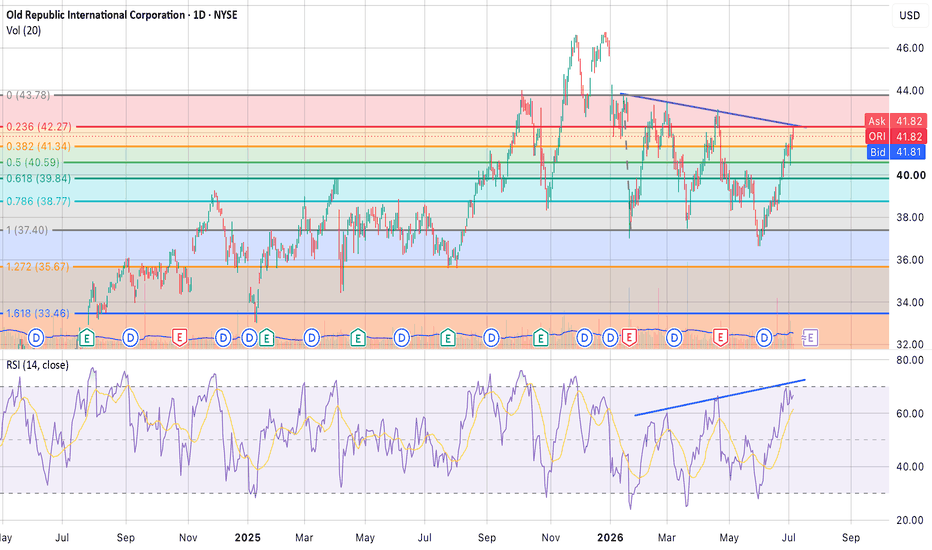Select the Vol (20) indicator legend
932x550 pixels.
pyautogui.click(x=24, y=30)
